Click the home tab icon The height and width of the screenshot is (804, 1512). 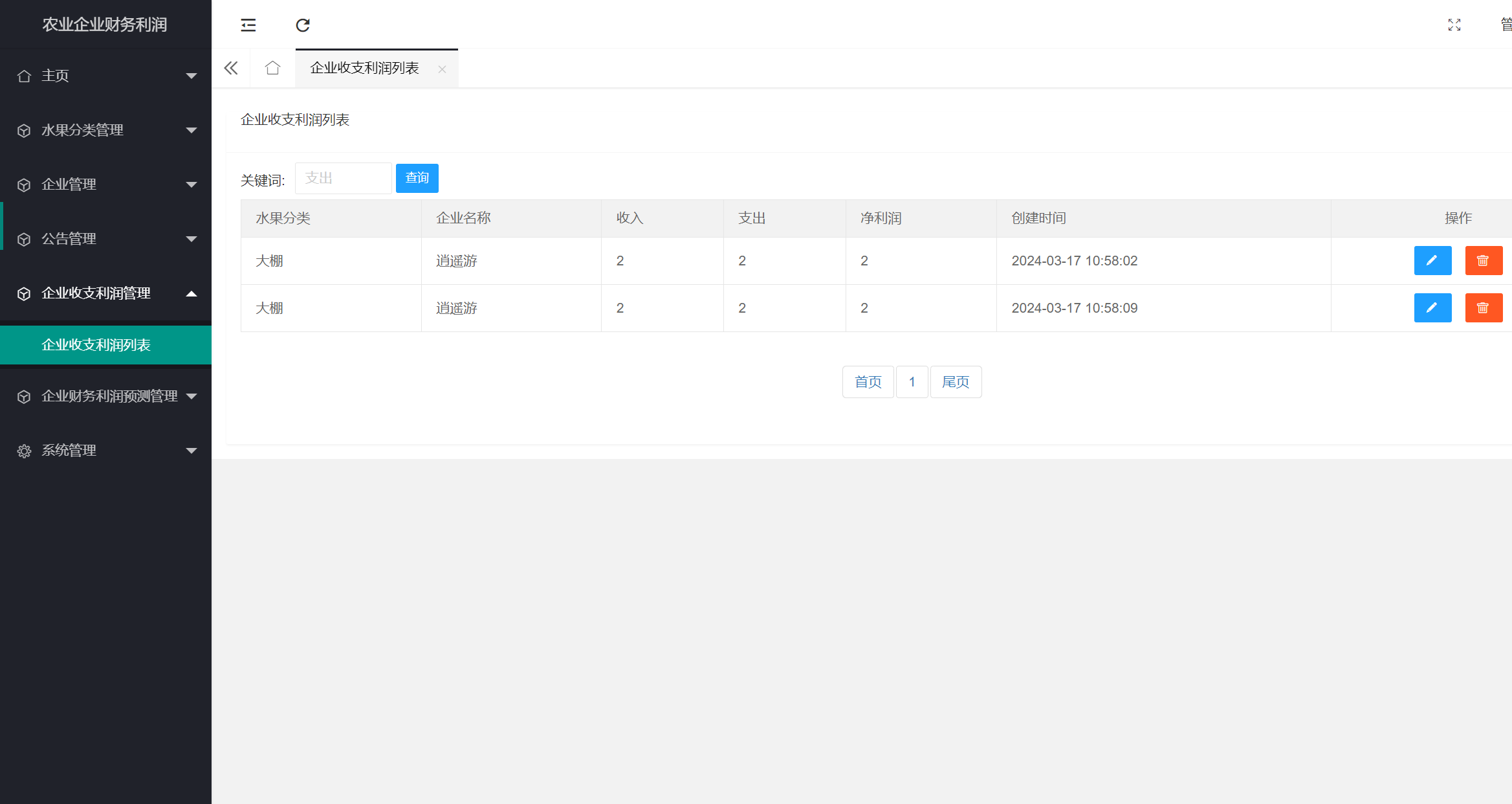coord(272,68)
